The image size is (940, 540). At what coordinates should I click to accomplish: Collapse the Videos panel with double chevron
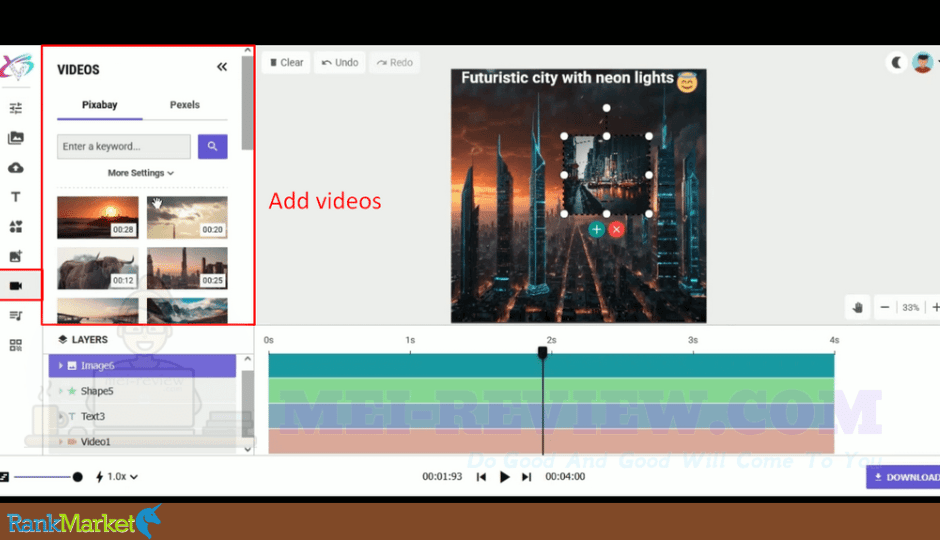pos(222,67)
